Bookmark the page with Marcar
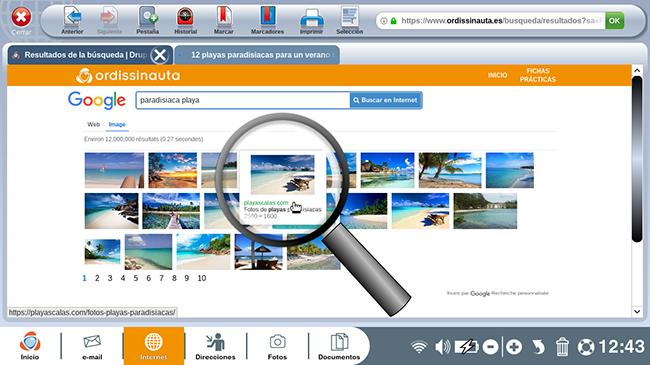 pos(224,20)
